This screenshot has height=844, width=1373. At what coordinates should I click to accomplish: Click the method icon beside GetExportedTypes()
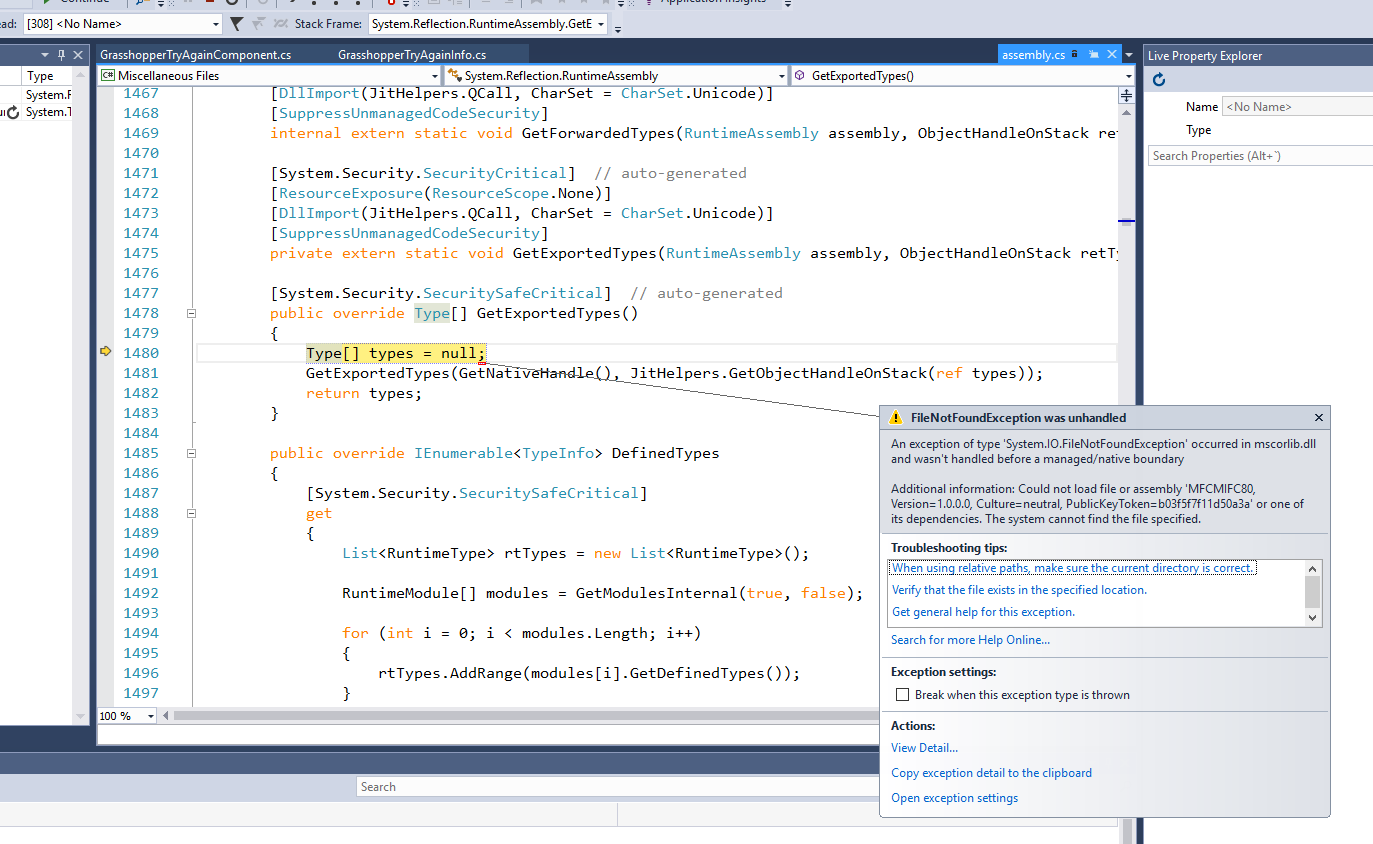pyautogui.click(x=798, y=74)
